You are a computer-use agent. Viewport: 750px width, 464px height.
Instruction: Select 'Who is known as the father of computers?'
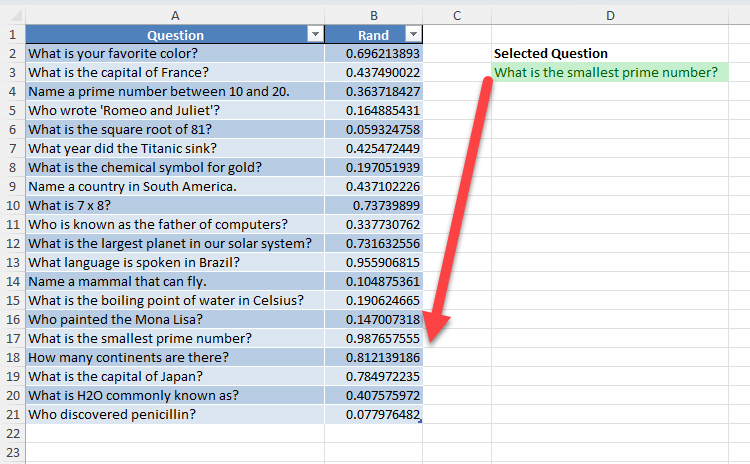175,224
